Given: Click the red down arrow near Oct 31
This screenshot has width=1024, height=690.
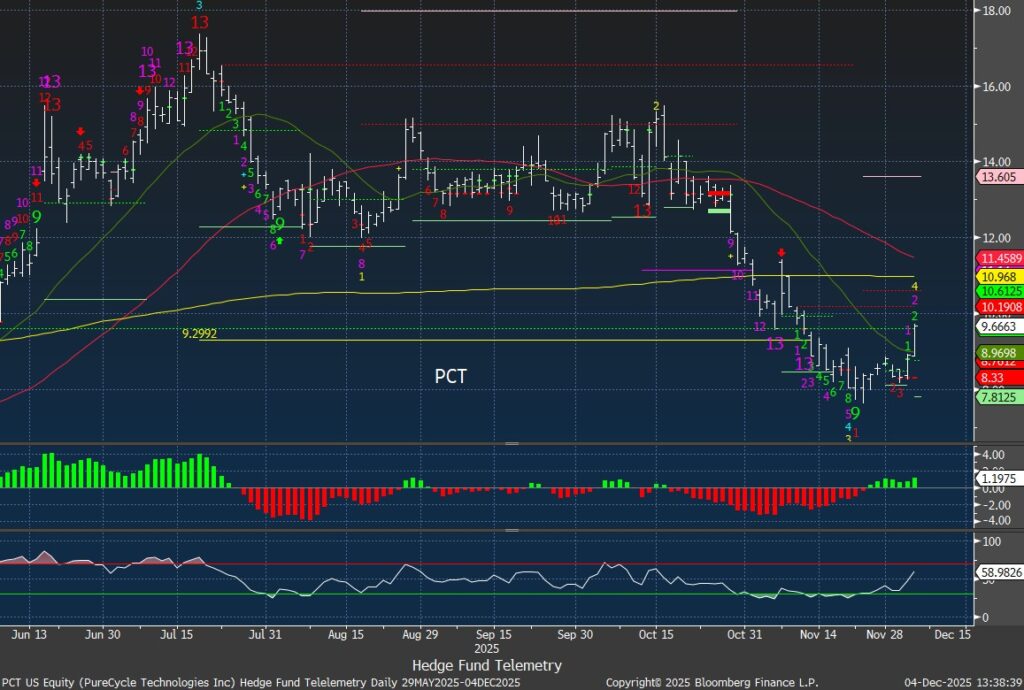Looking at the screenshot, I should click(x=782, y=253).
